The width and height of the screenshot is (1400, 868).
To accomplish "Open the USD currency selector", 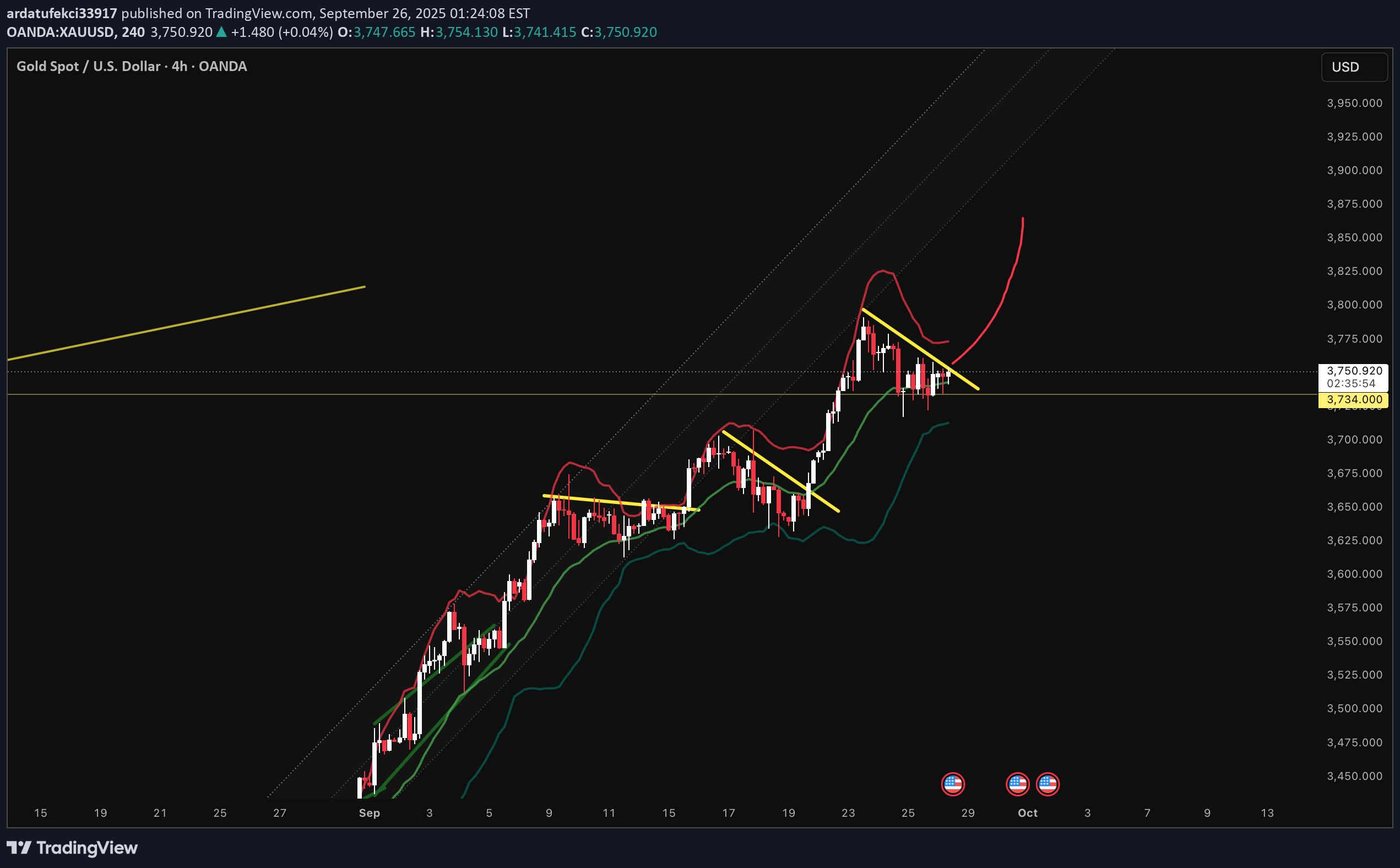I will click(1354, 67).
